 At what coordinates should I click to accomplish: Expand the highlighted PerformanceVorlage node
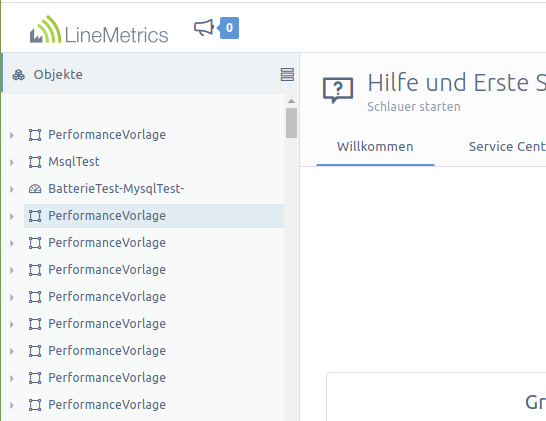tap(12, 216)
